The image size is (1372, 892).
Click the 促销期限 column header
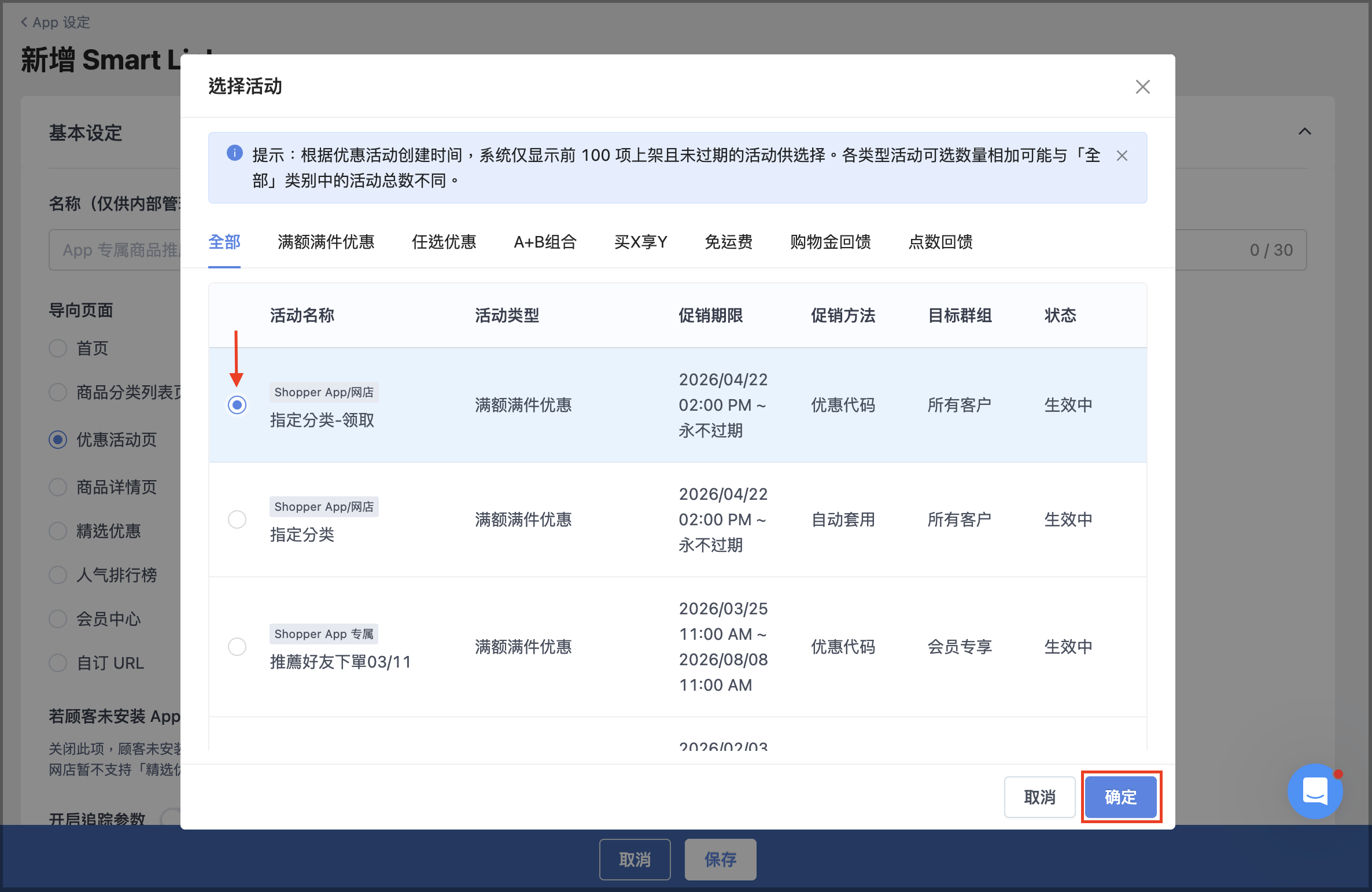click(710, 315)
